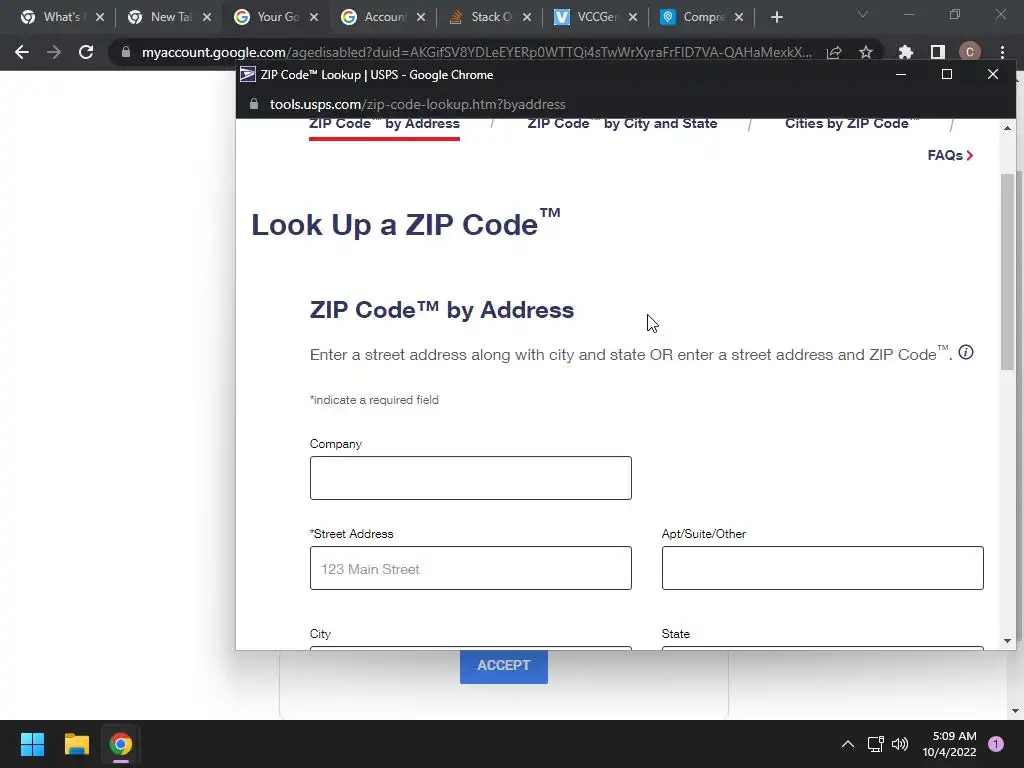Close the USPS popup window
This screenshot has height=768, width=1024.
tap(993, 74)
